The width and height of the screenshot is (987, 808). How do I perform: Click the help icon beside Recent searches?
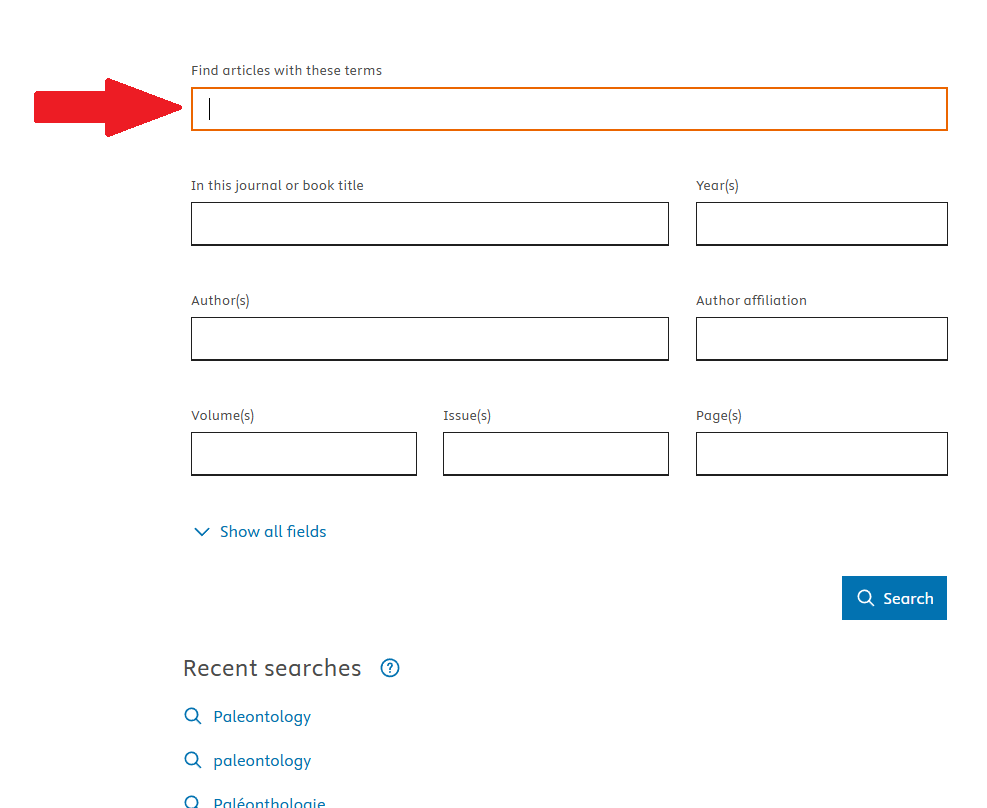(x=390, y=668)
